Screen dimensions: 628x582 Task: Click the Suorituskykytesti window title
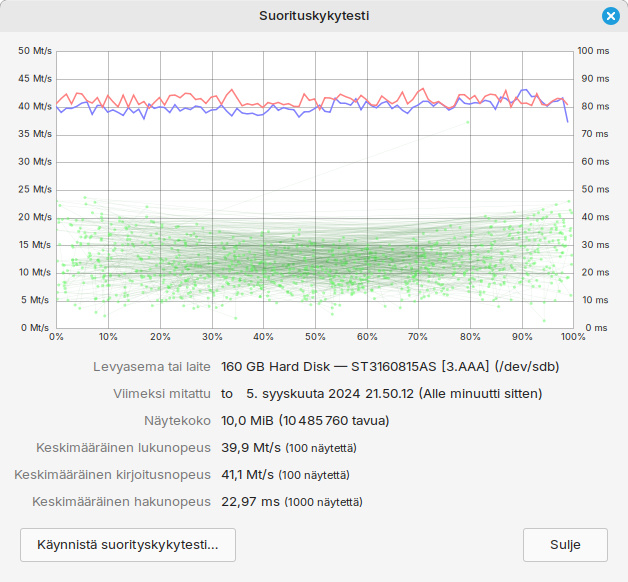tap(314, 16)
